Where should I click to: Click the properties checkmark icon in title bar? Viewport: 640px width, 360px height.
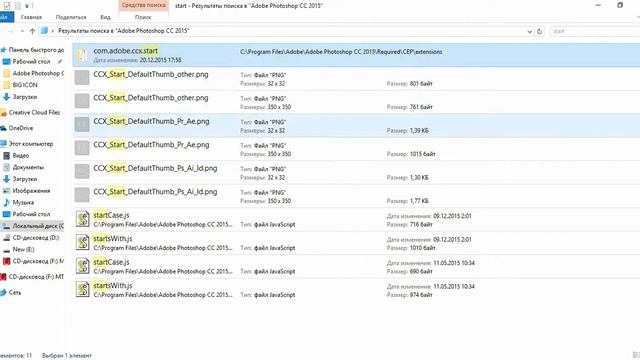pos(7,6)
